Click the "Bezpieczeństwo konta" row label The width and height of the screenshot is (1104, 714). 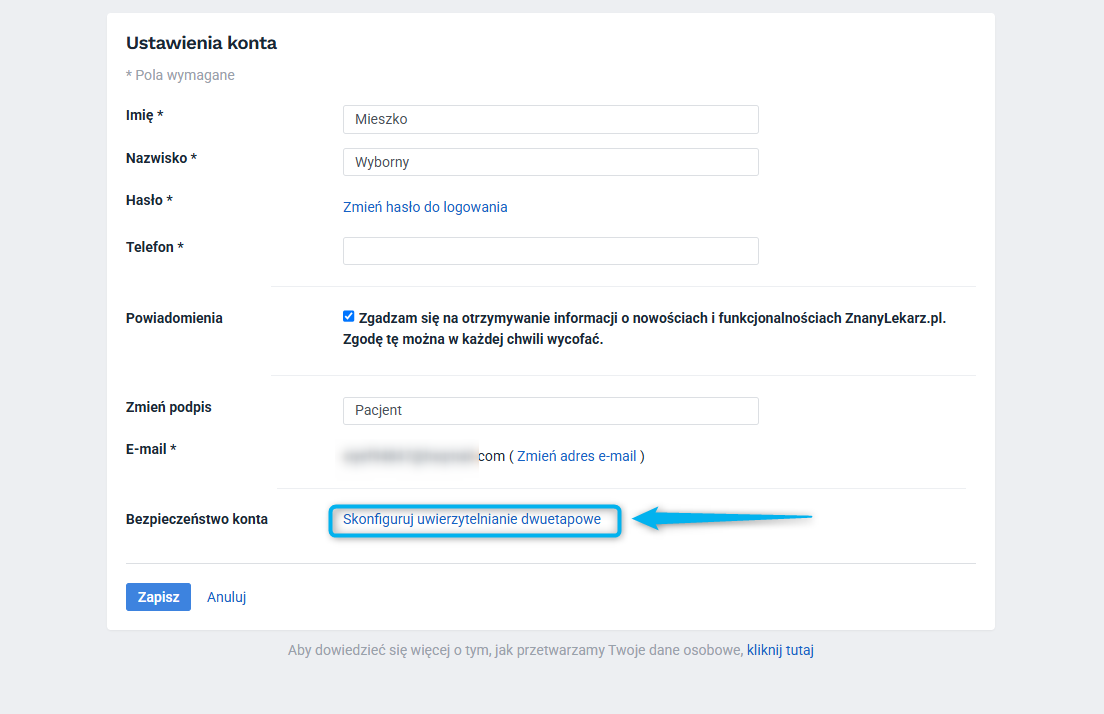pyautogui.click(x=196, y=519)
